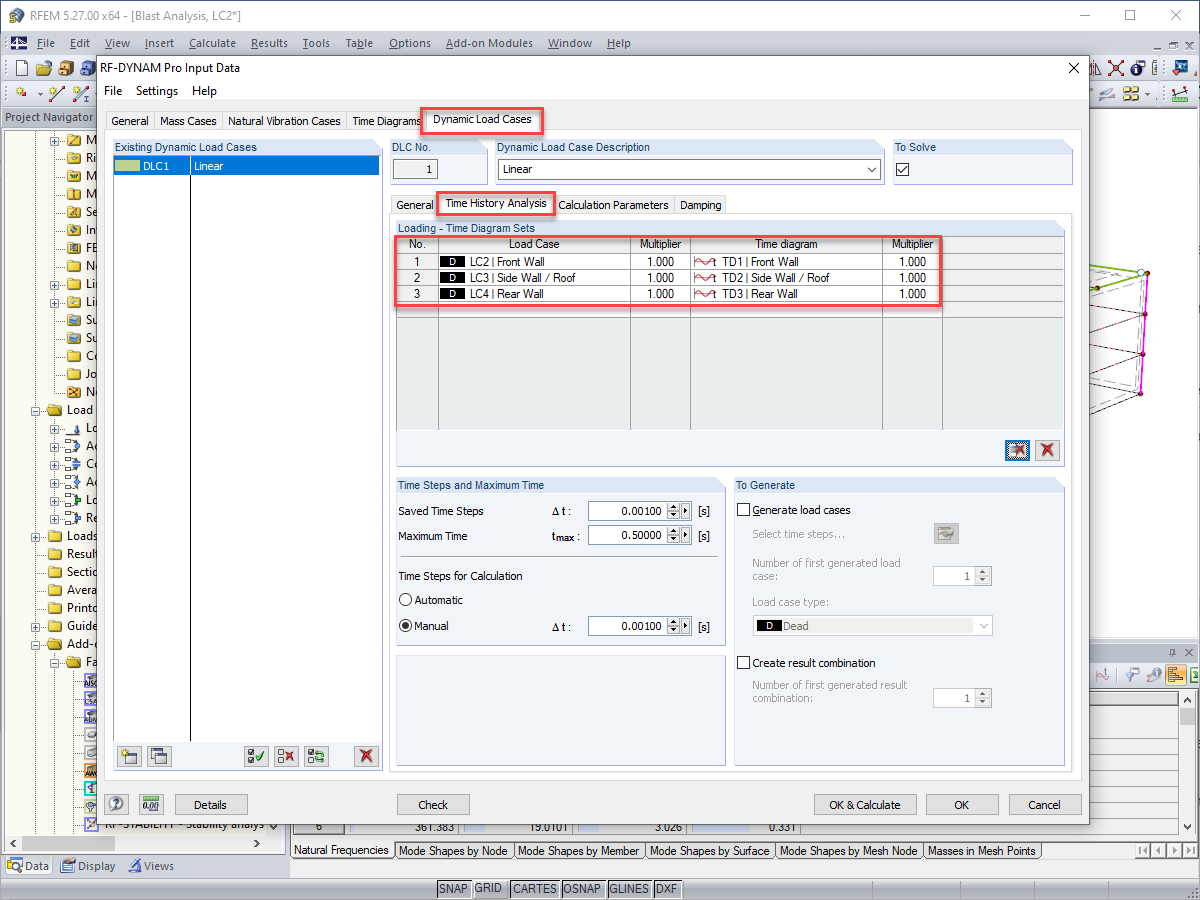Click the mirror tool icon in RFEM toolbar
This screenshot has width=1200, height=900.
click(x=1093, y=68)
